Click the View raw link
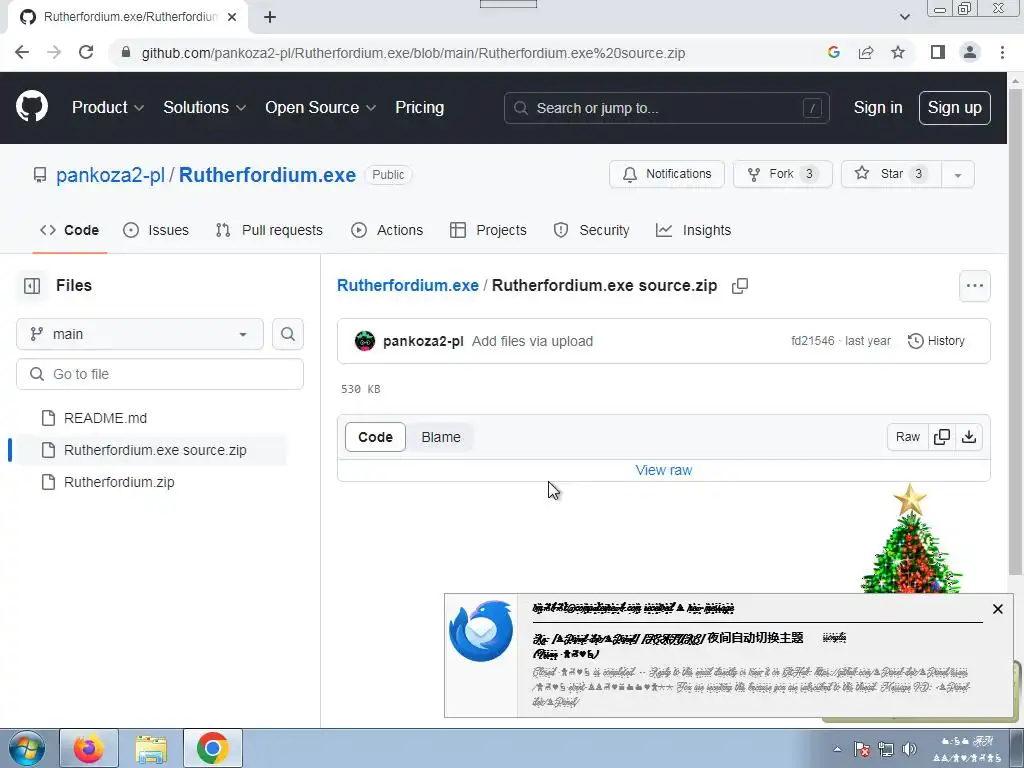Screen dimensions: 1024x768 (x=664, y=470)
